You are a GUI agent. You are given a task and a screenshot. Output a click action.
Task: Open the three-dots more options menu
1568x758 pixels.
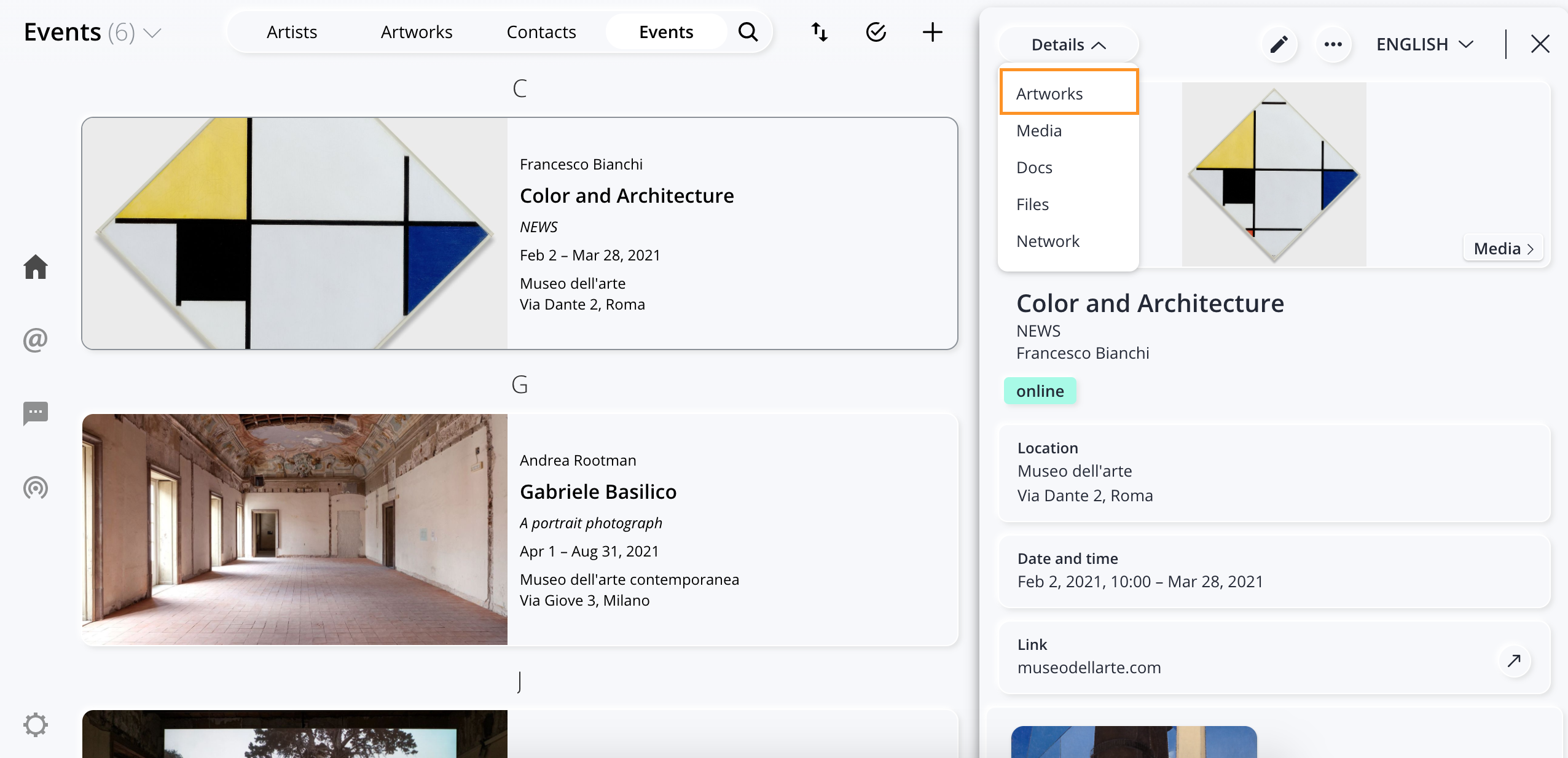[x=1333, y=44]
